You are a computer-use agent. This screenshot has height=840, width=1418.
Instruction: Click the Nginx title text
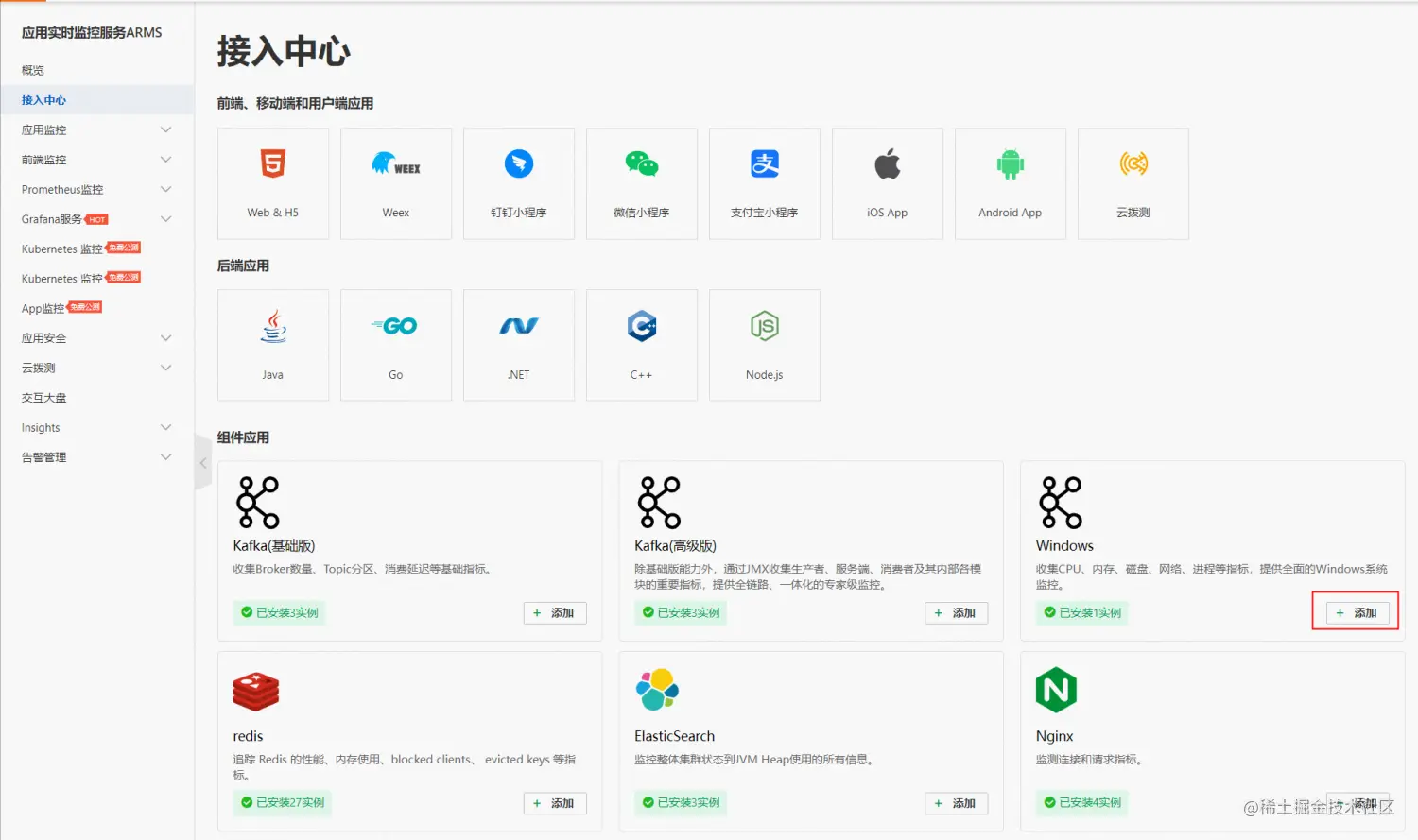(x=1055, y=736)
